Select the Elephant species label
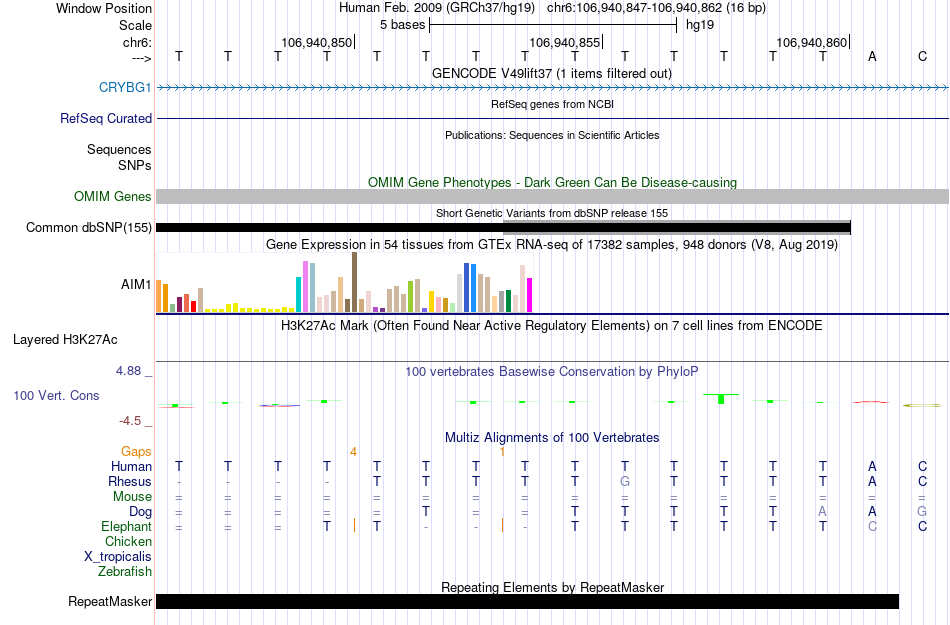Viewport: 950px width, 625px height. (x=126, y=526)
